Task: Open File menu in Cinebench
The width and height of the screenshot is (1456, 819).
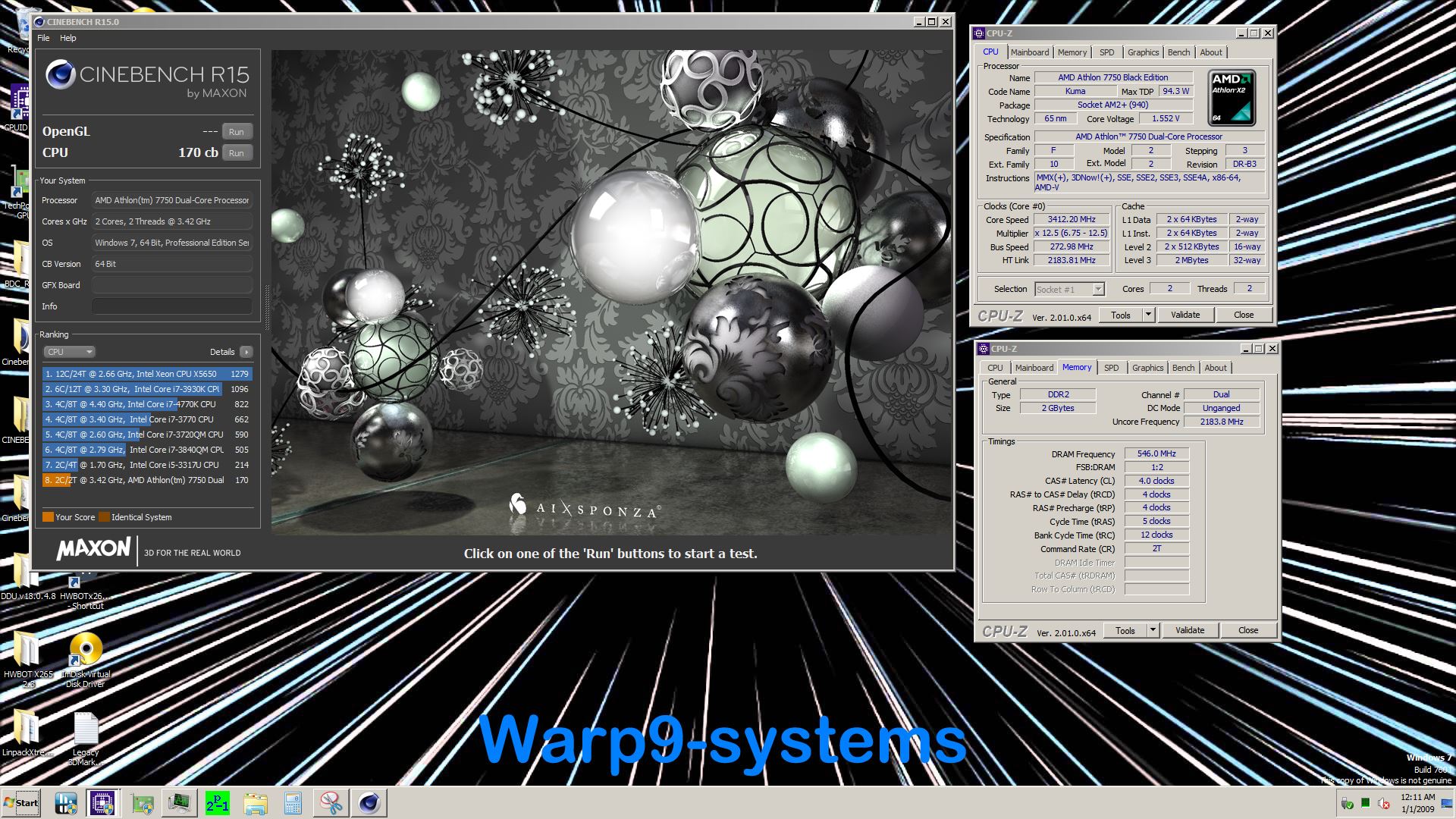Action: [43, 38]
